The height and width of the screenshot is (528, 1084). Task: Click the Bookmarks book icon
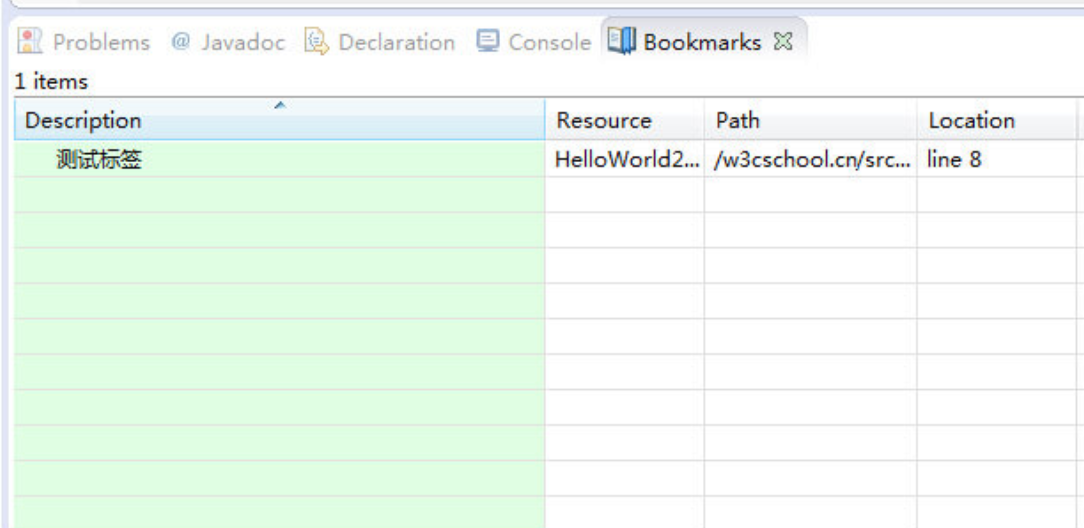click(622, 41)
